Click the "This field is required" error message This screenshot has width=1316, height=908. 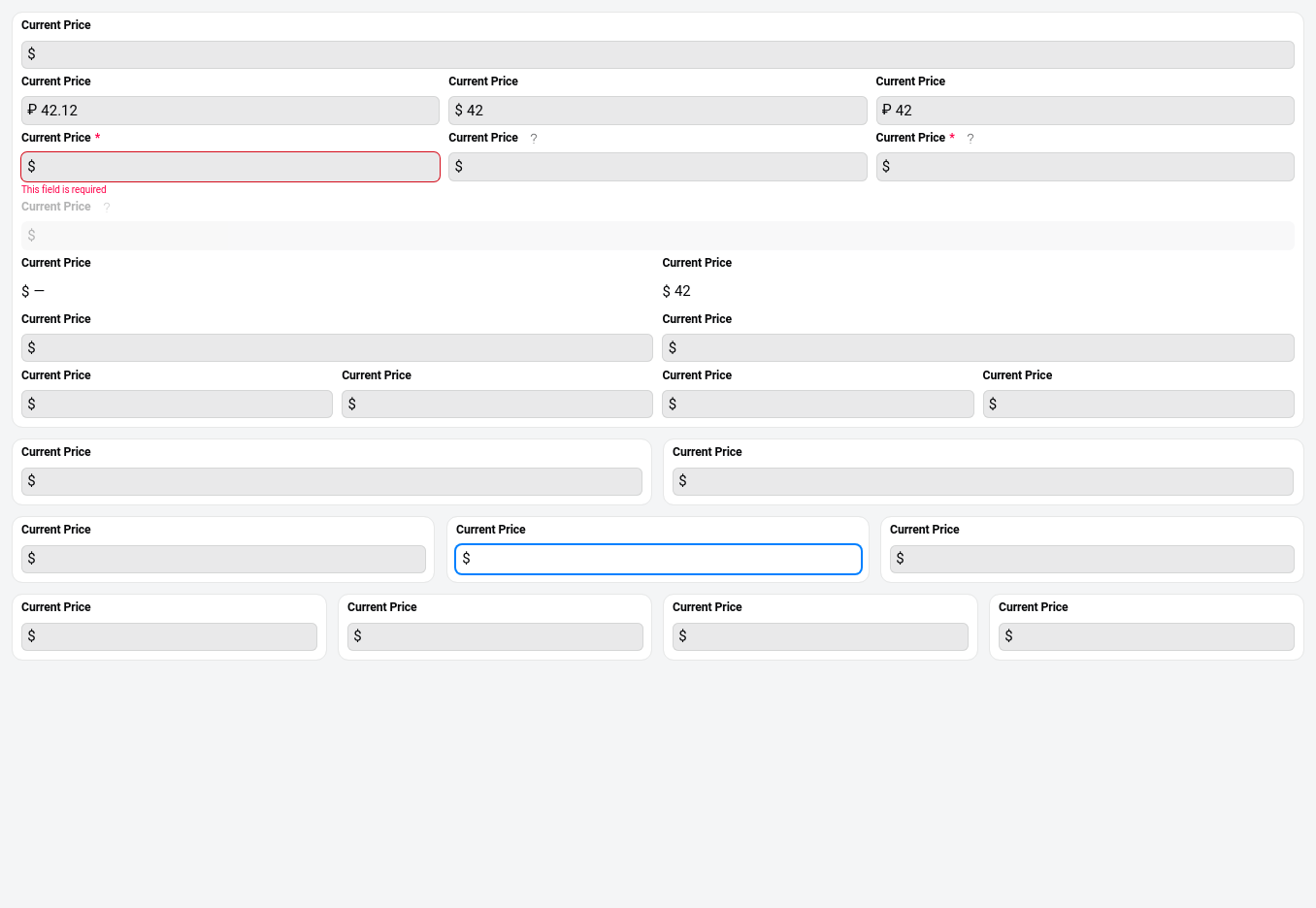click(x=64, y=190)
